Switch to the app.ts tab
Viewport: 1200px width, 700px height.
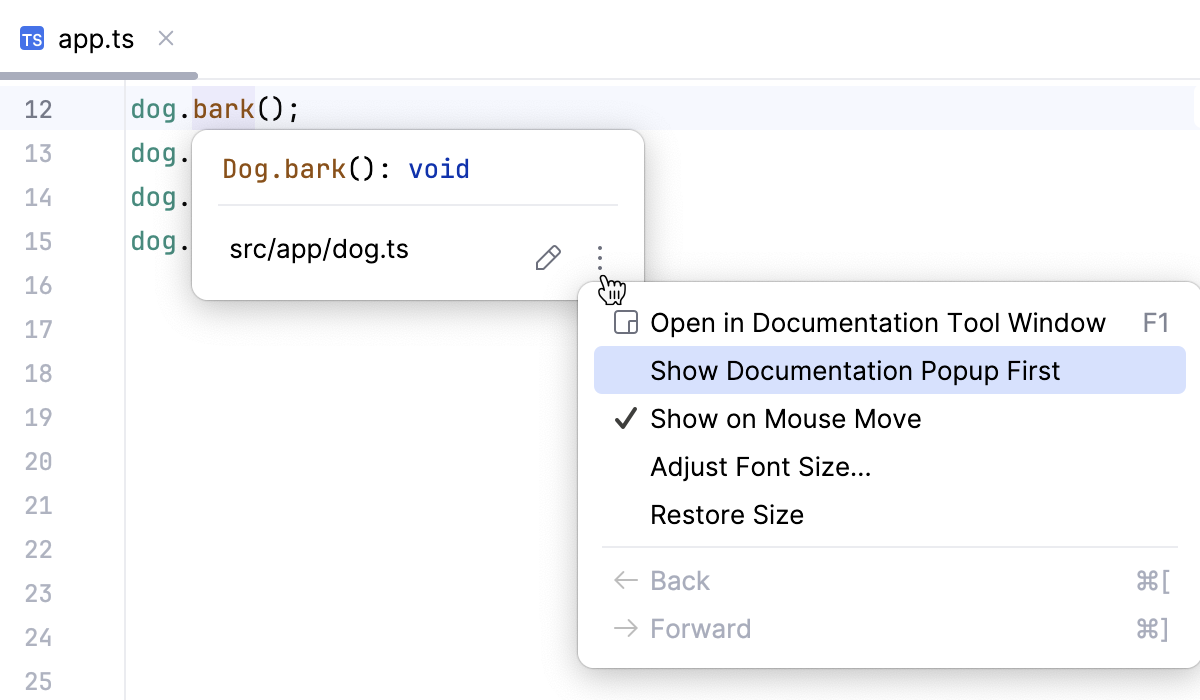[96, 40]
